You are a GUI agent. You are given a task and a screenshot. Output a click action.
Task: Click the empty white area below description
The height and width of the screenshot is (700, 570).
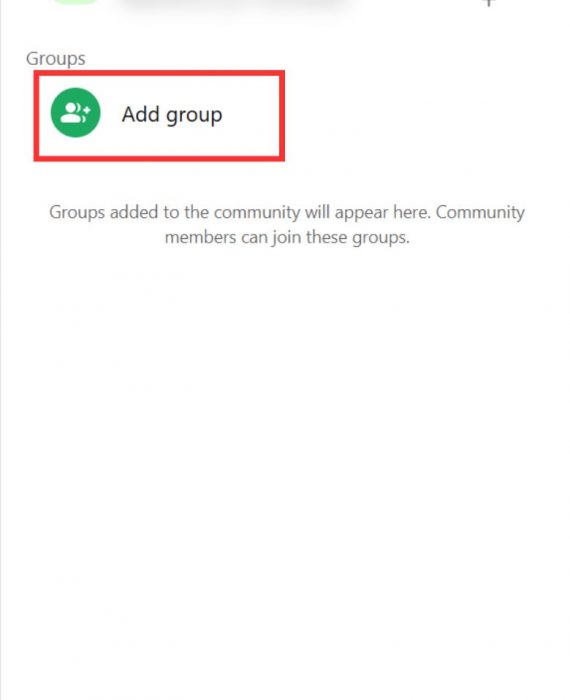coord(286,446)
